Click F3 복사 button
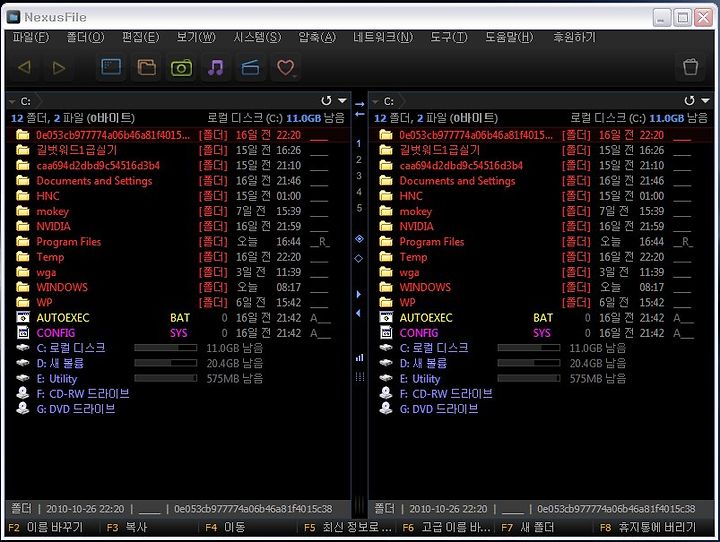The height and width of the screenshot is (542, 720). (x=127, y=527)
